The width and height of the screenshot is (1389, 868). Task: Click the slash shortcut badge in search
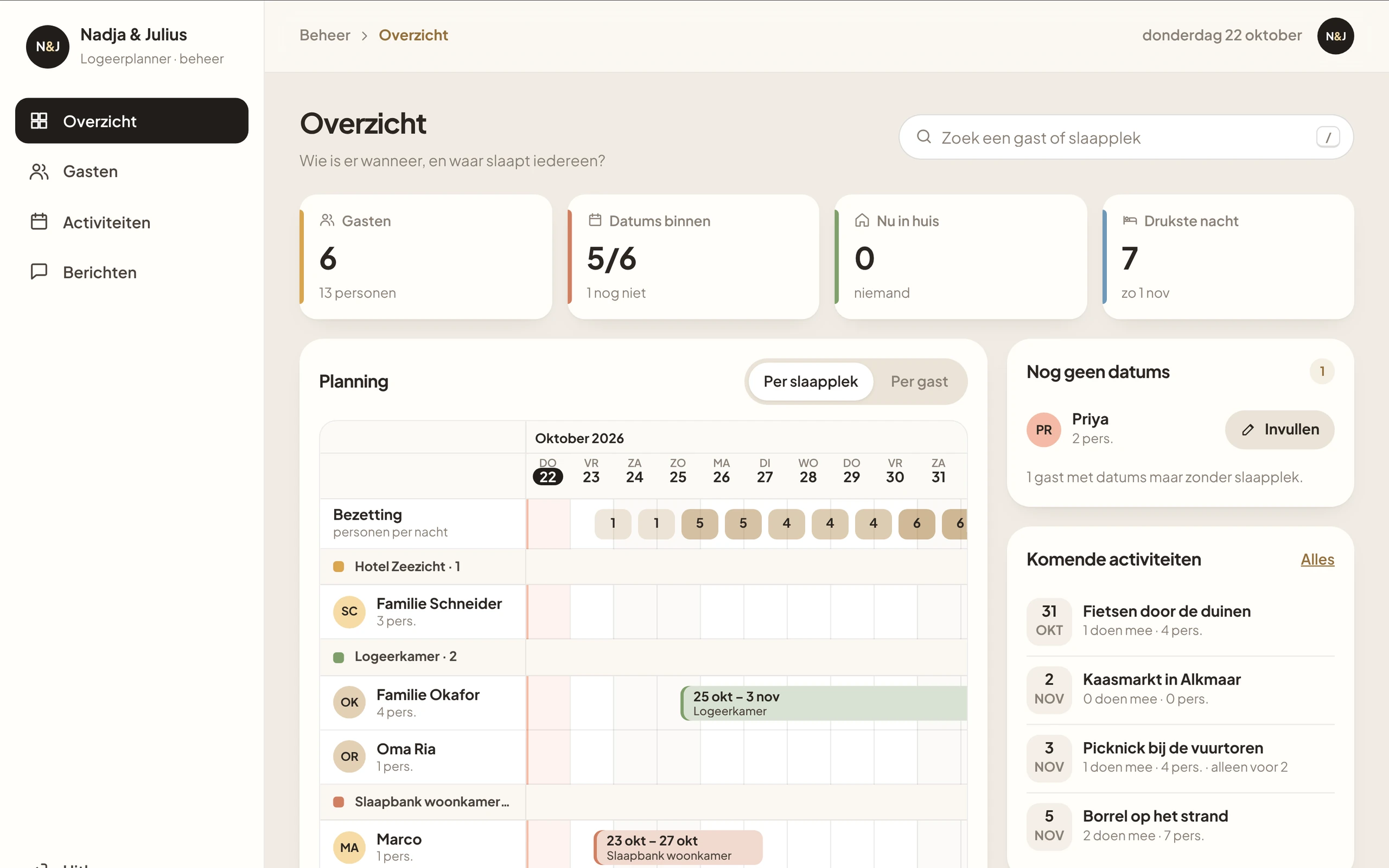(x=1328, y=137)
